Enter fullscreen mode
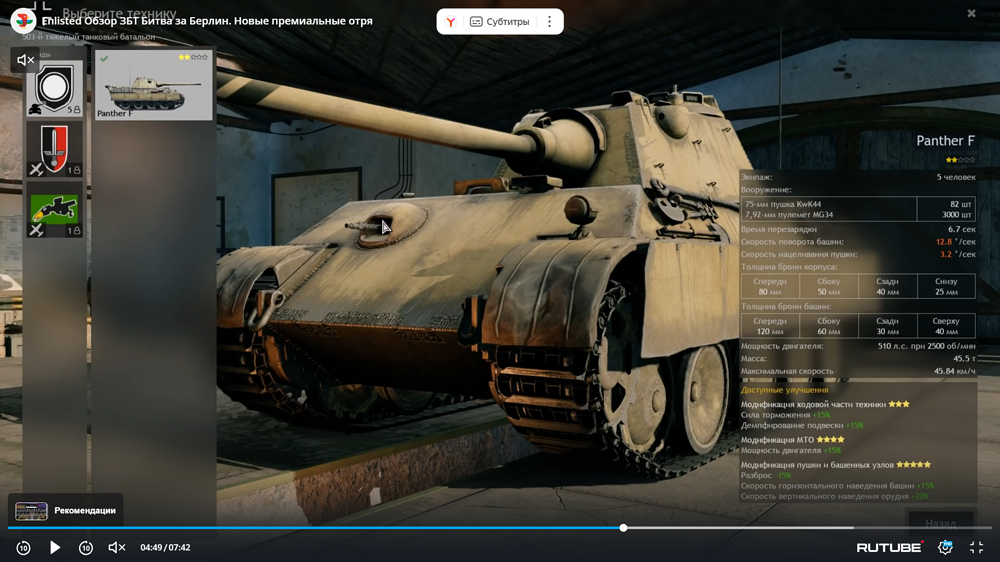 (x=977, y=548)
